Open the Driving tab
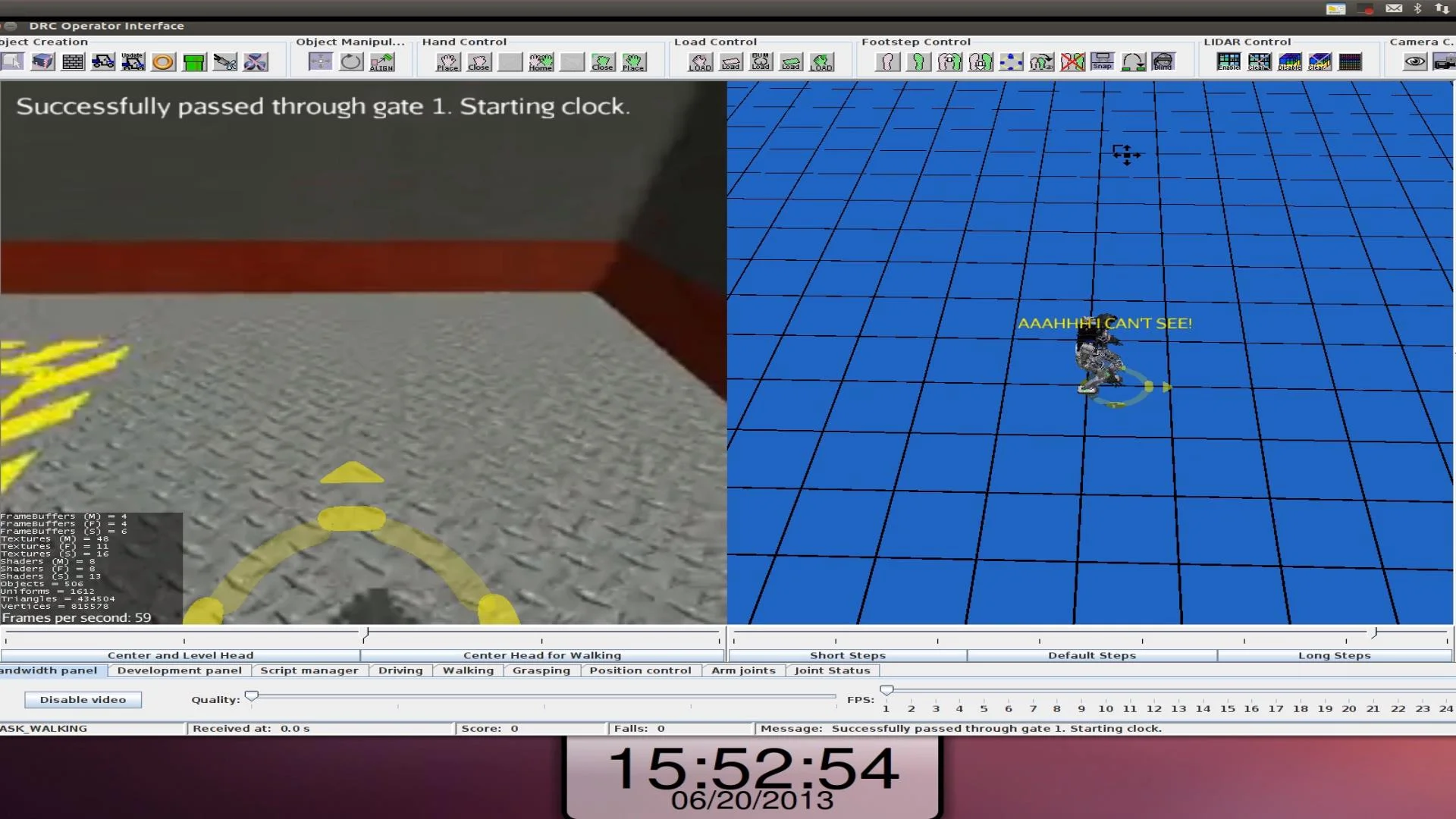Screen dimensions: 1456x819 (x=400, y=670)
